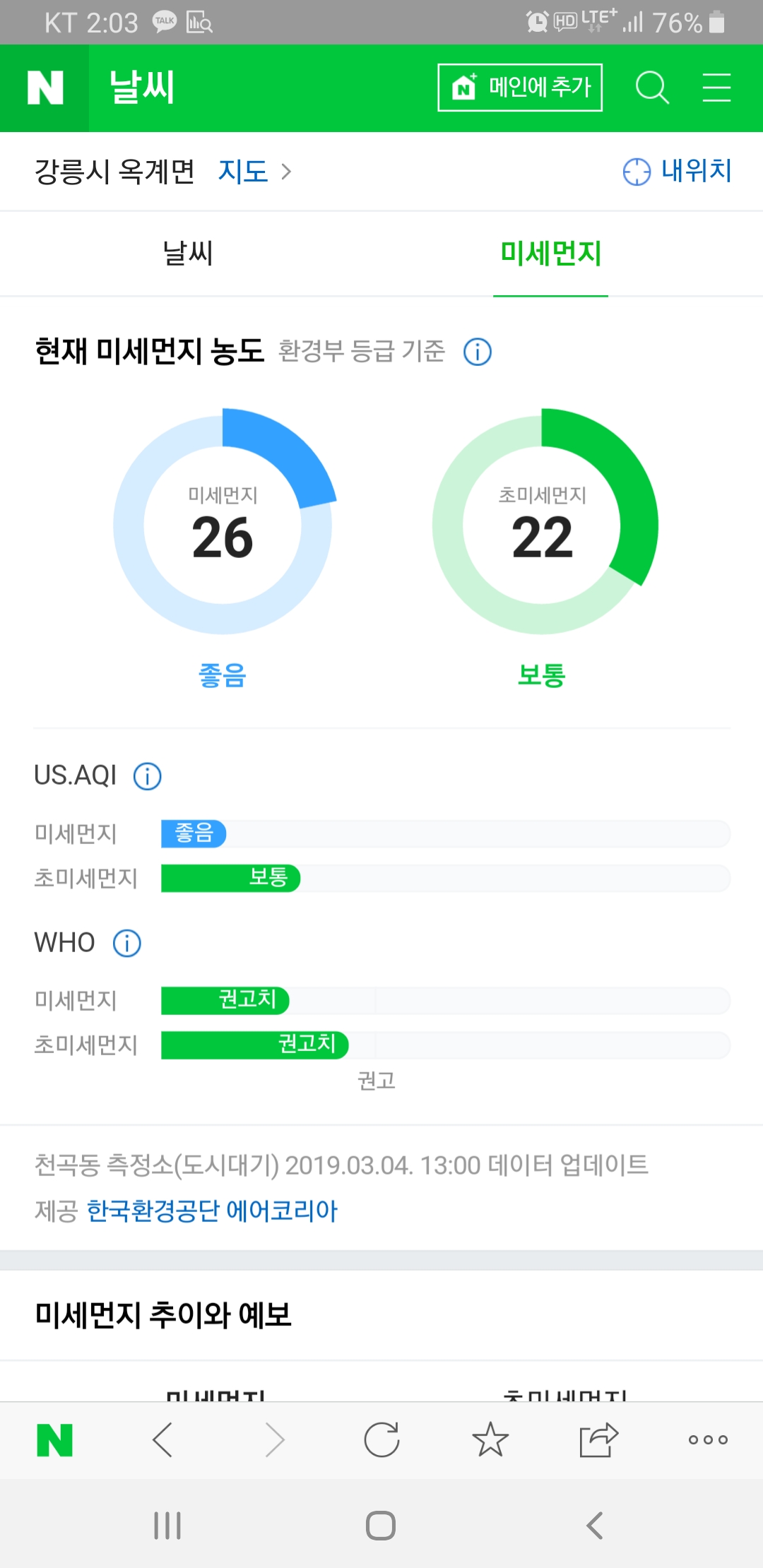Switch to the 날씨 tab
The width and height of the screenshot is (763, 1568).
pos(188,254)
